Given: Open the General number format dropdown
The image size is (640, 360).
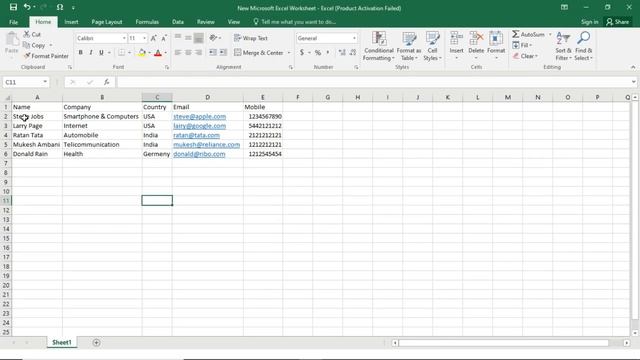Looking at the screenshot, I should (354, 38).
